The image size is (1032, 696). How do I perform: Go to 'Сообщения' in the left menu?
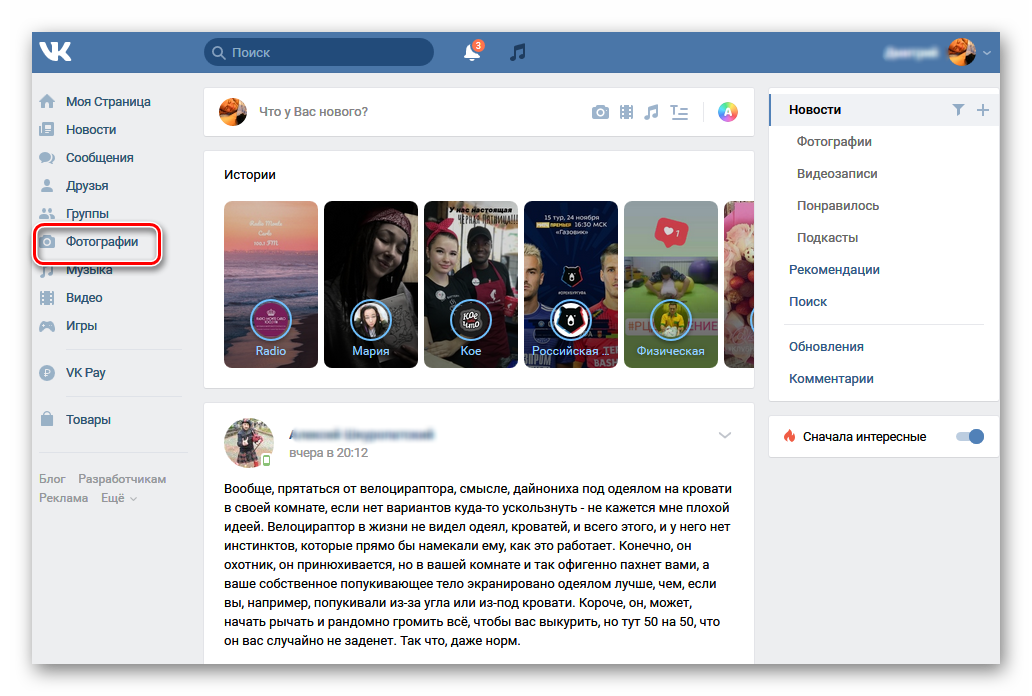tap(99, 158)
